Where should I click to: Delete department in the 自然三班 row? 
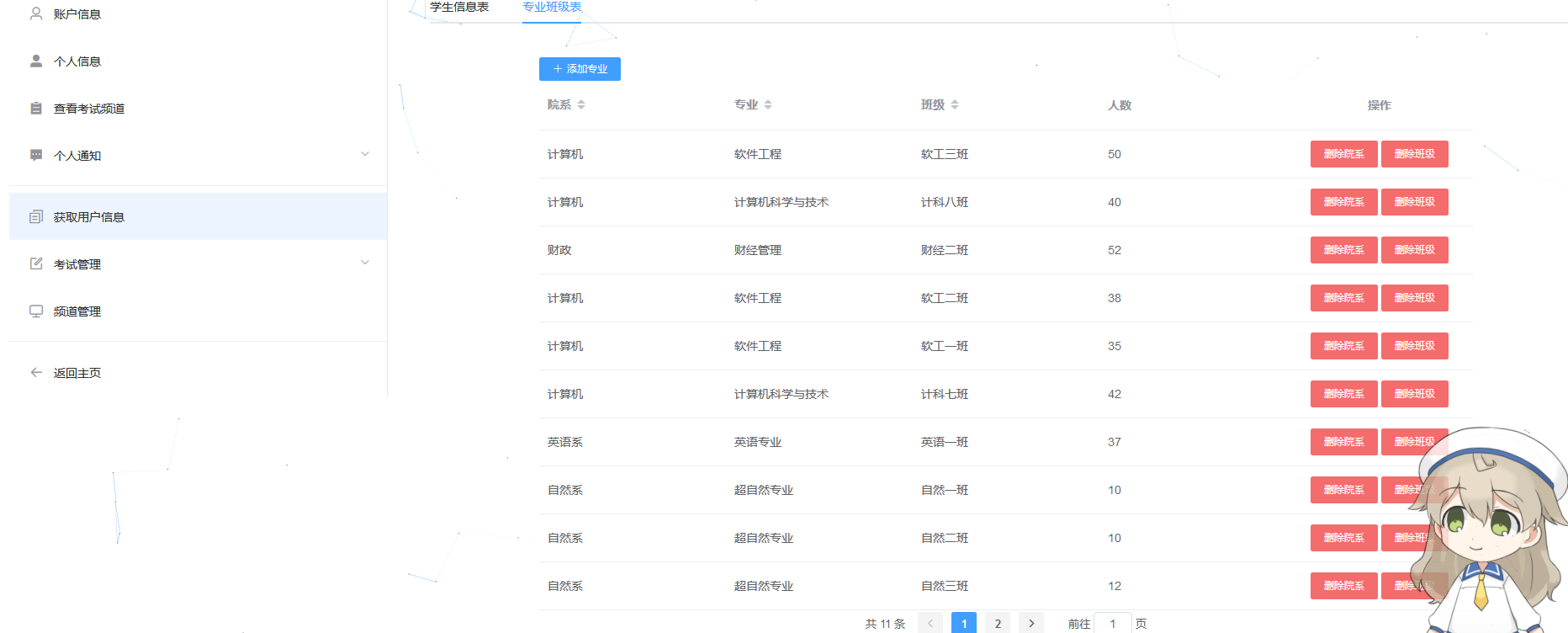point(1343,586)
